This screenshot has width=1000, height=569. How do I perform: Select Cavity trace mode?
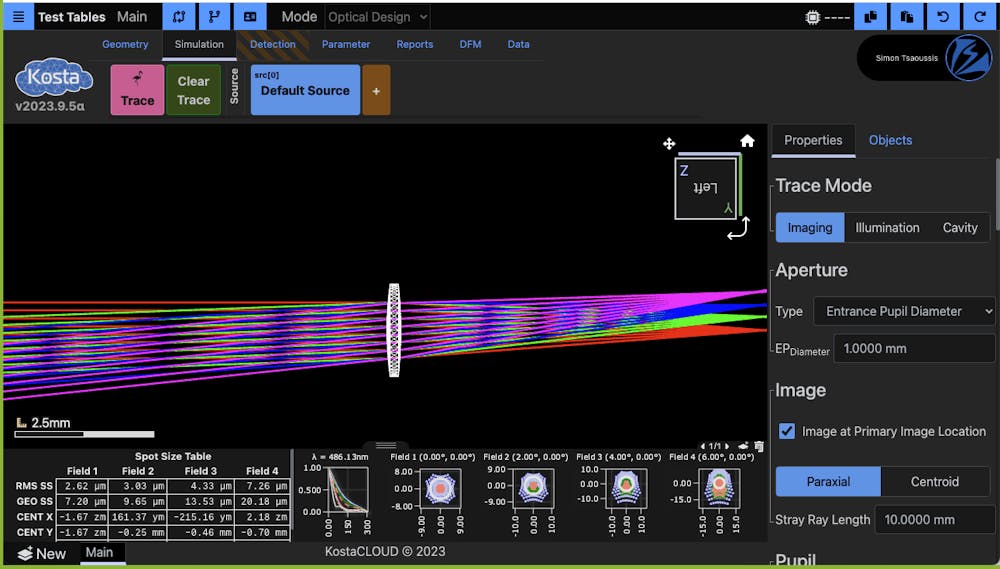959,227
